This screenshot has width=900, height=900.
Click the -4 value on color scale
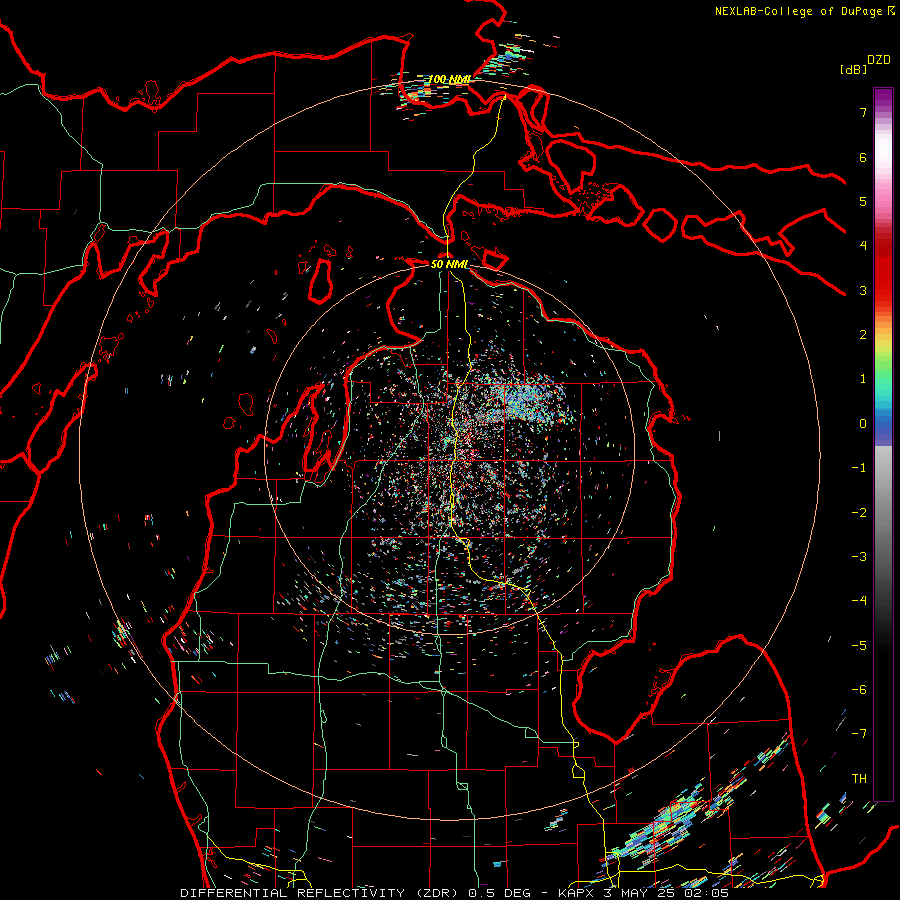click(x=859, y=601)
